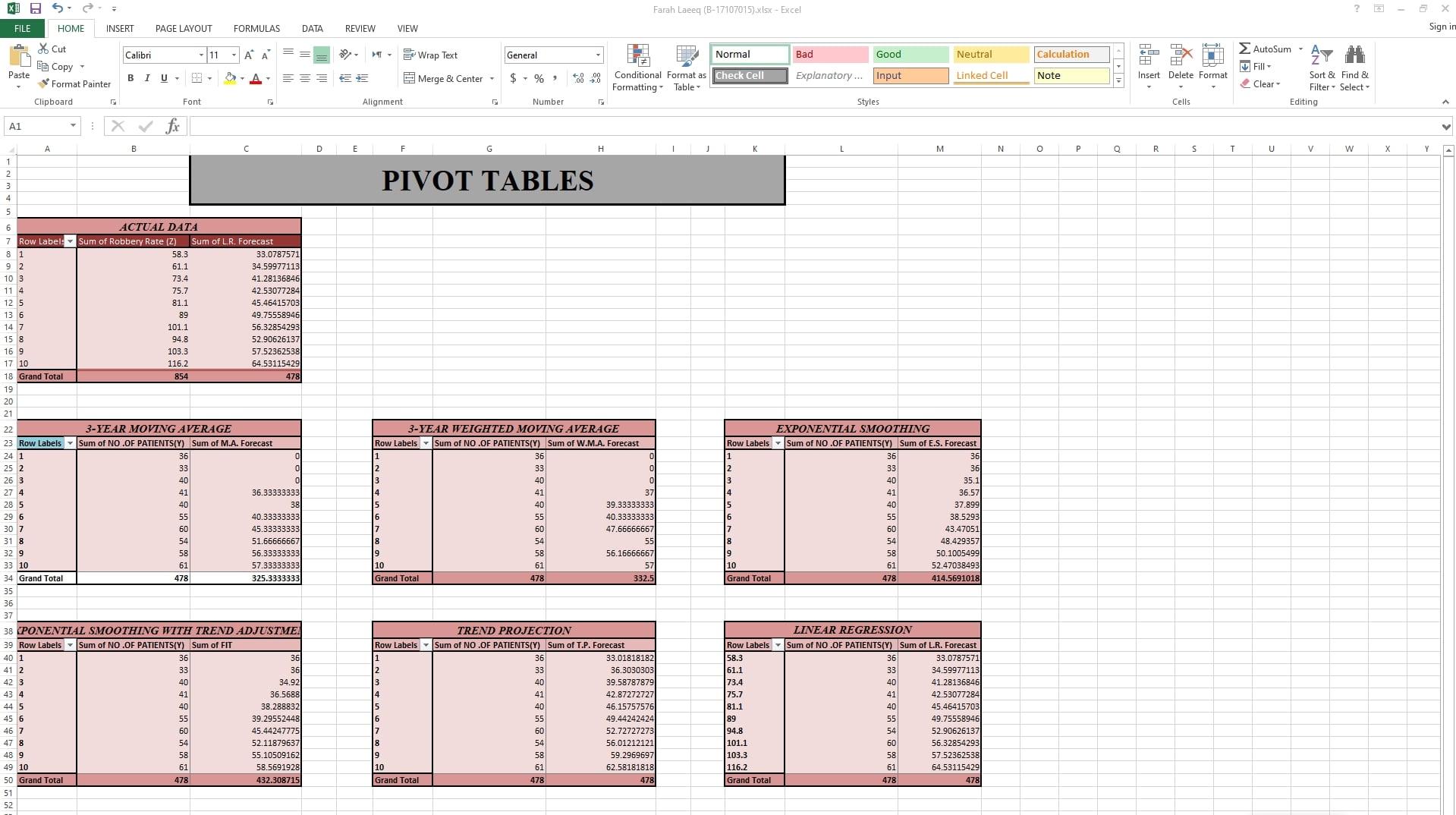Apply the Check Cell style
Viewport: 1456px width, 815px height.
click(x=748, y=75)
